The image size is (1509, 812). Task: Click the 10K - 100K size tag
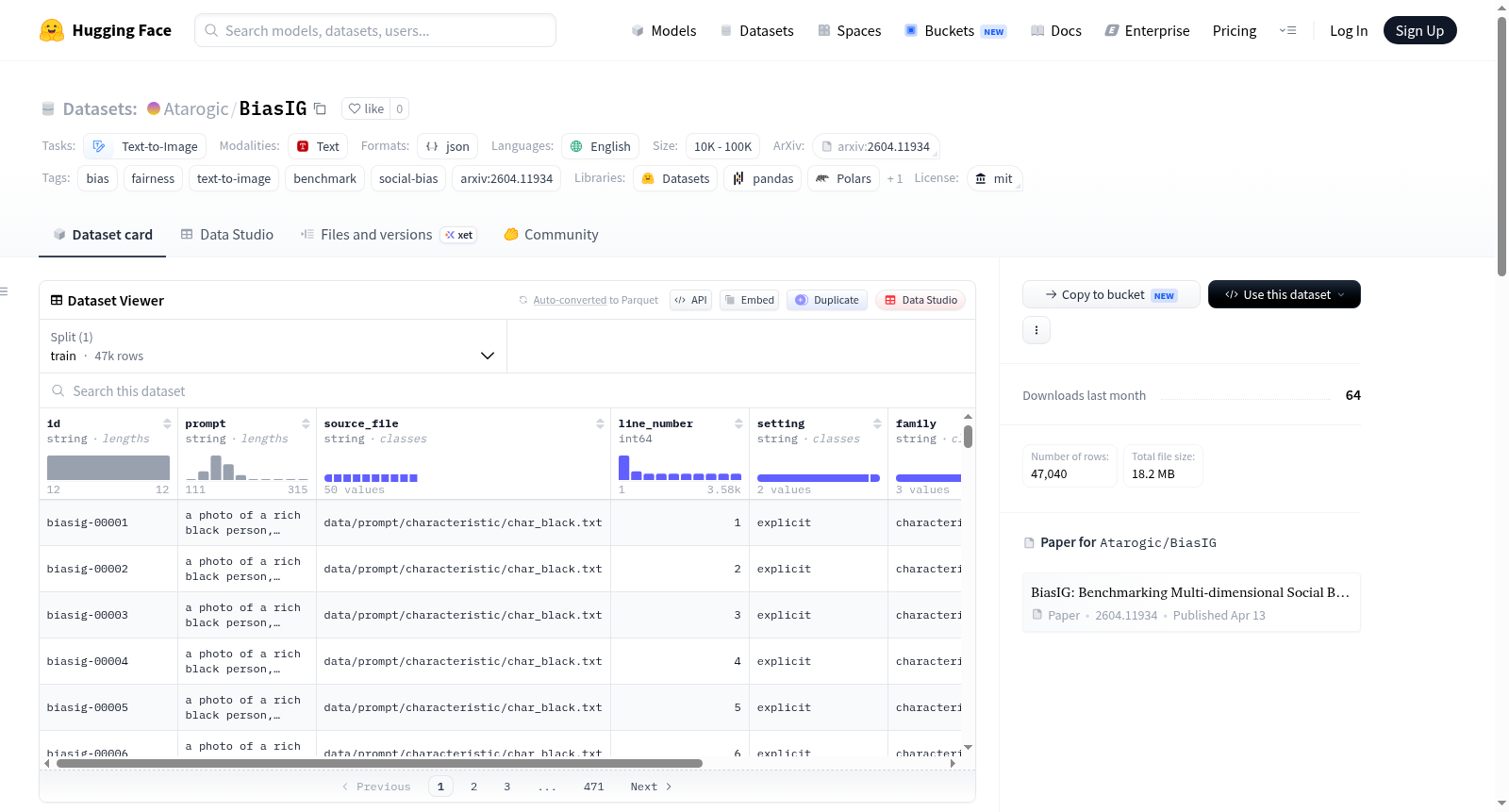[x=723, y=146]
